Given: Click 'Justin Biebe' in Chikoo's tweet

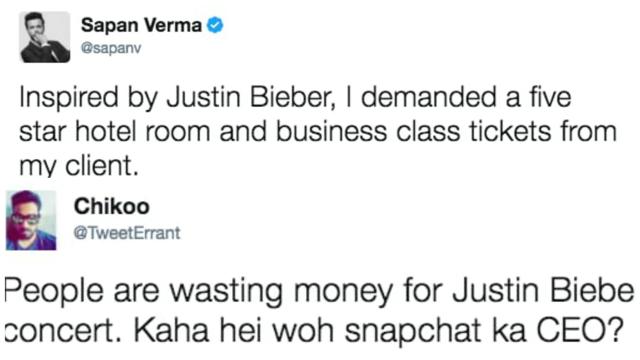Looking at the screenshot, I should coord(543,291).
